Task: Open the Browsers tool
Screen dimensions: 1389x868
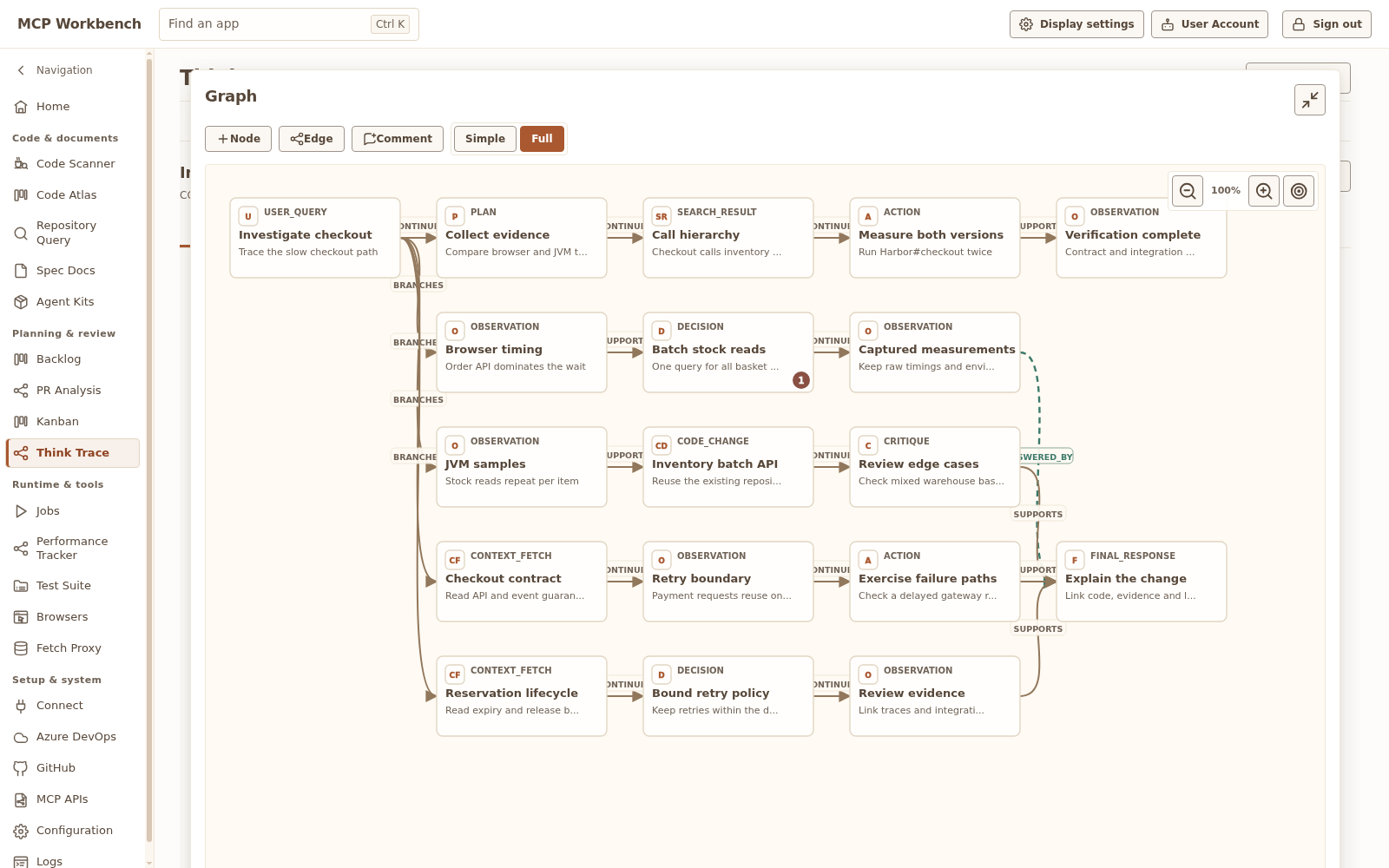Action: (73, 616)
